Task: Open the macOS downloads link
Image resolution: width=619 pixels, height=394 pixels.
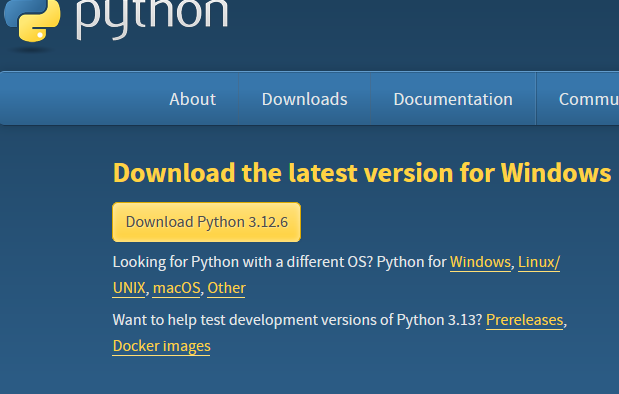Action: tap(176, 288)
